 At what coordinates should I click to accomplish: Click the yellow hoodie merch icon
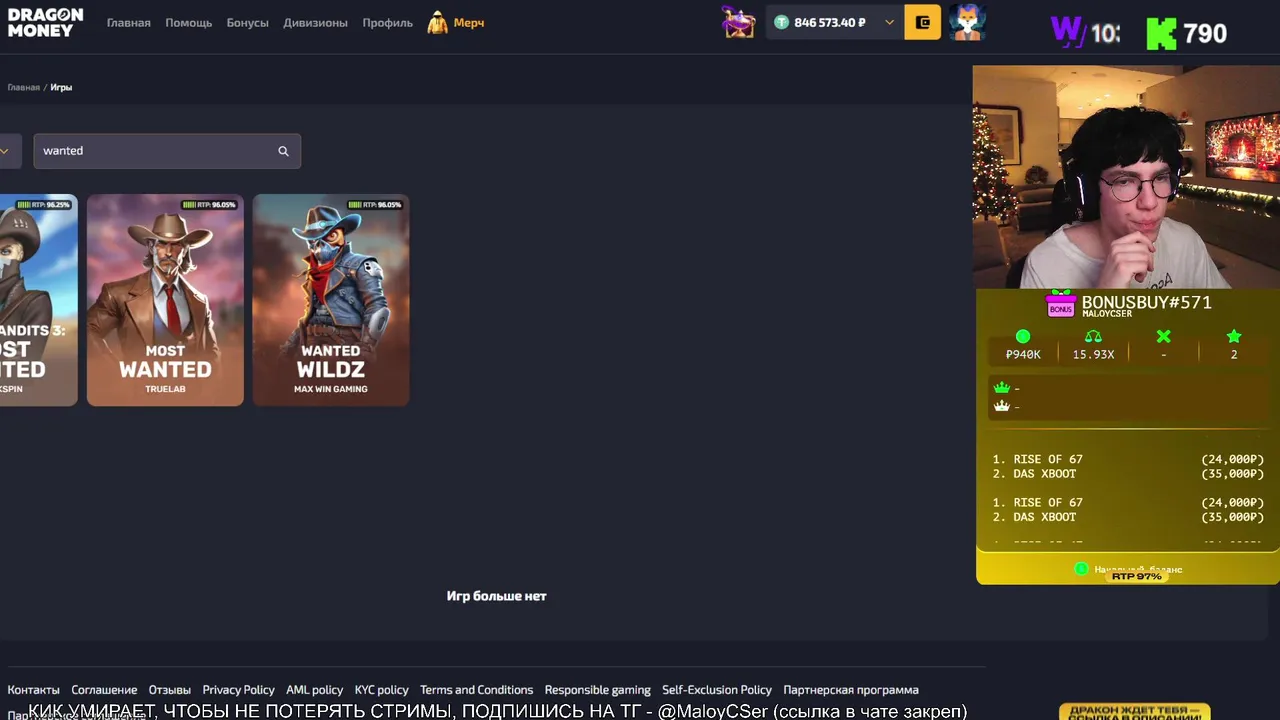[x=437, y=22]
